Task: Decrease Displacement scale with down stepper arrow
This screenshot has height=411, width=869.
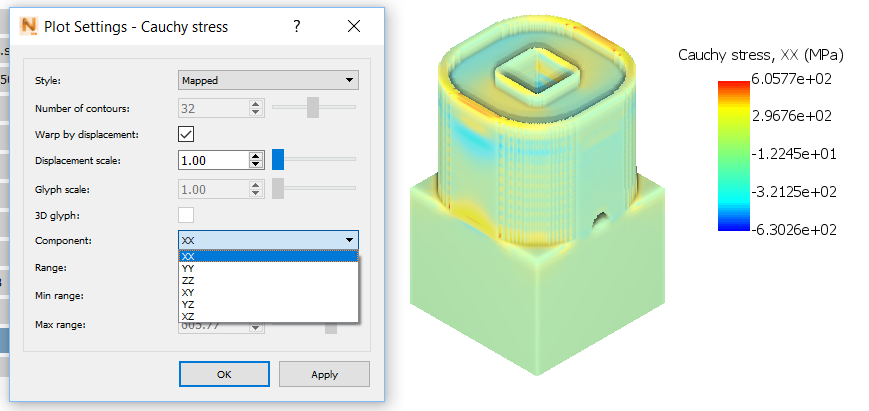Action: point(255,165)
